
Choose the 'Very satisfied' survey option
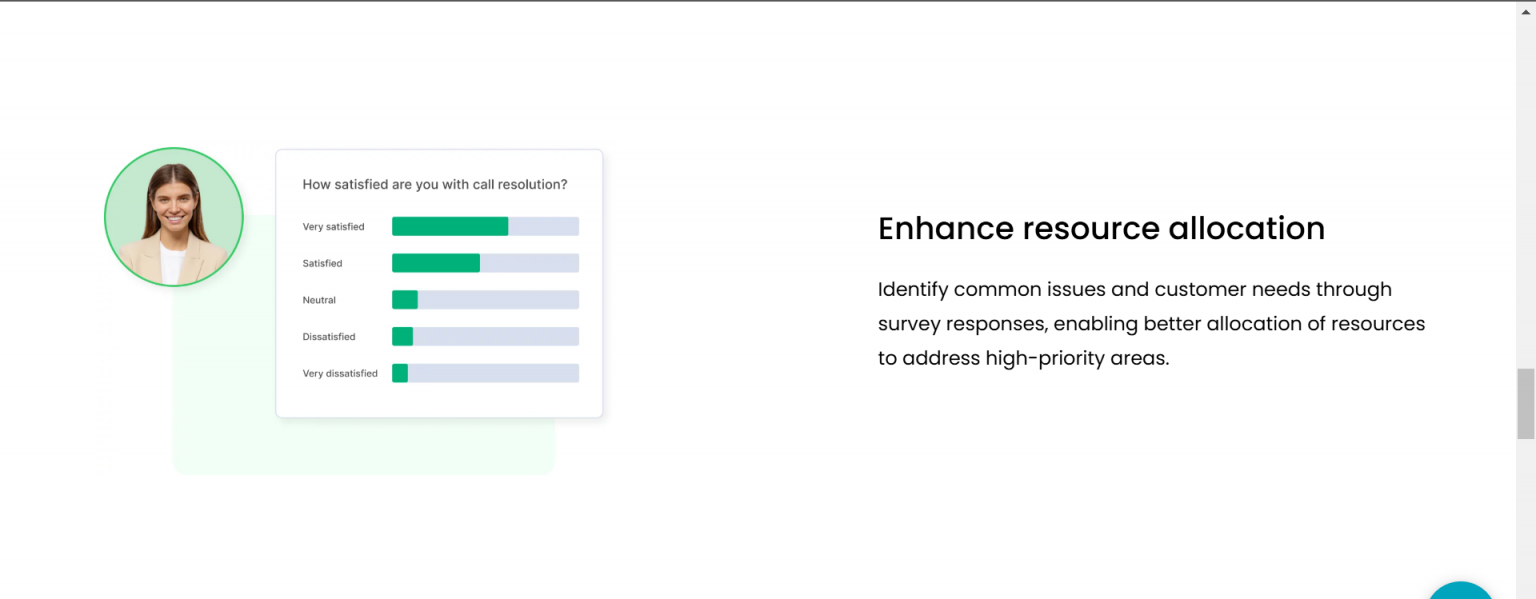[x=334, y=226]
